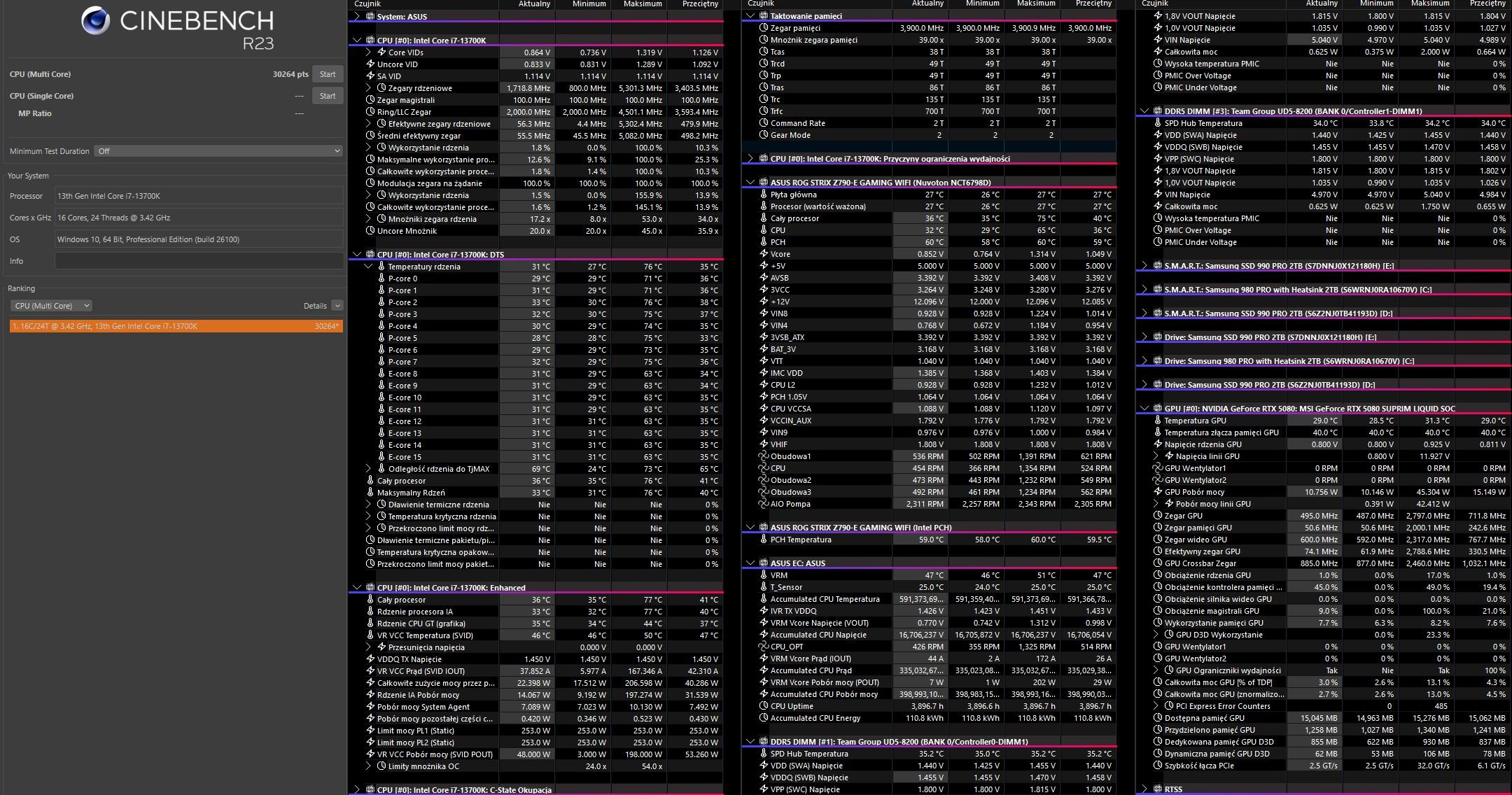Click thermometer icon beside PCH Temperatura
The width and height of the screenshot is (1512, 795).
click(x=764, y=540)
